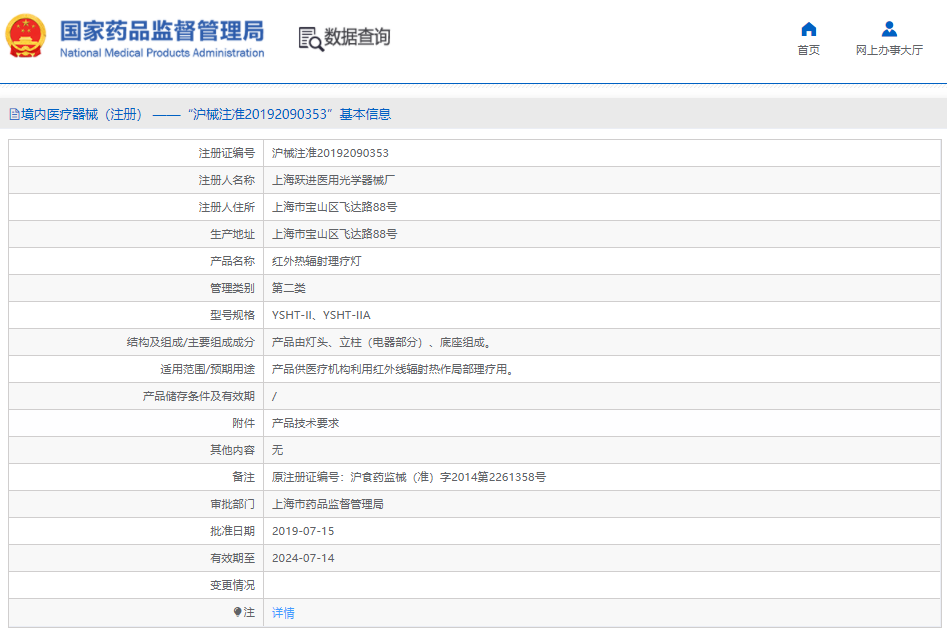Click the document icon beside 境内医疗器械

[14, 115]
